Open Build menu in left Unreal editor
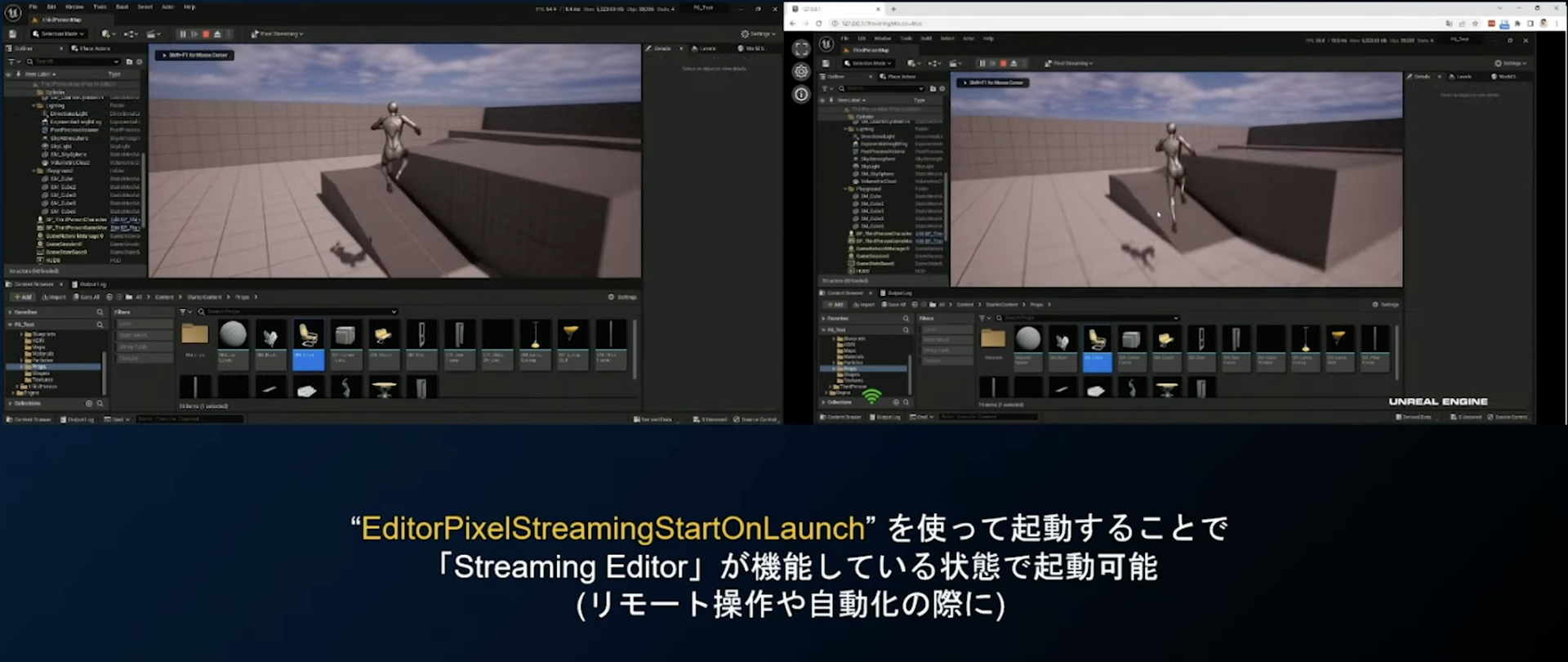Image resolution: width=1568 pixels, height=662 pixels. (x=122, y=7)
